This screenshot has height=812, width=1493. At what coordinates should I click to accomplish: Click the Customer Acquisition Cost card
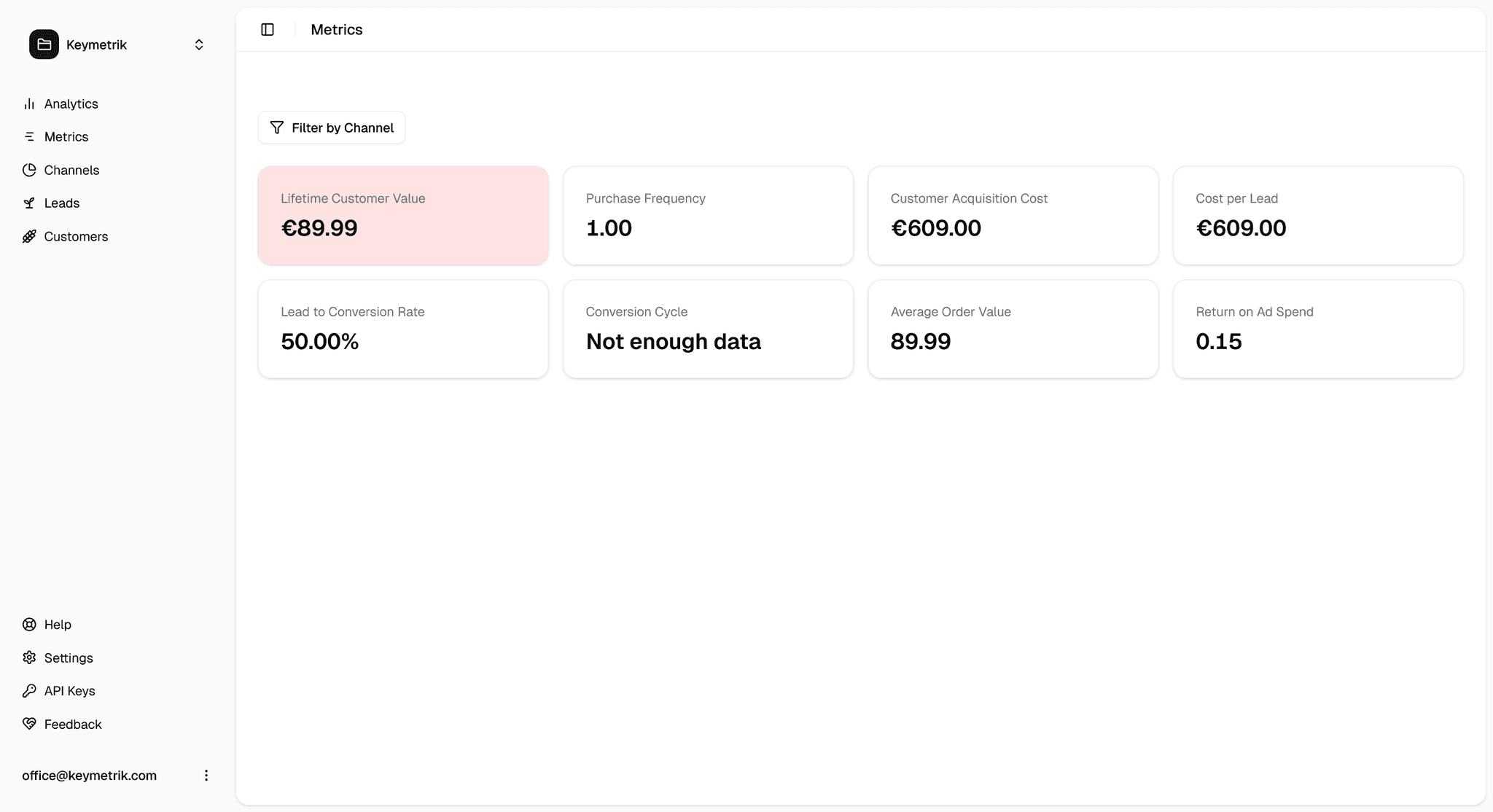(1013, 216)
